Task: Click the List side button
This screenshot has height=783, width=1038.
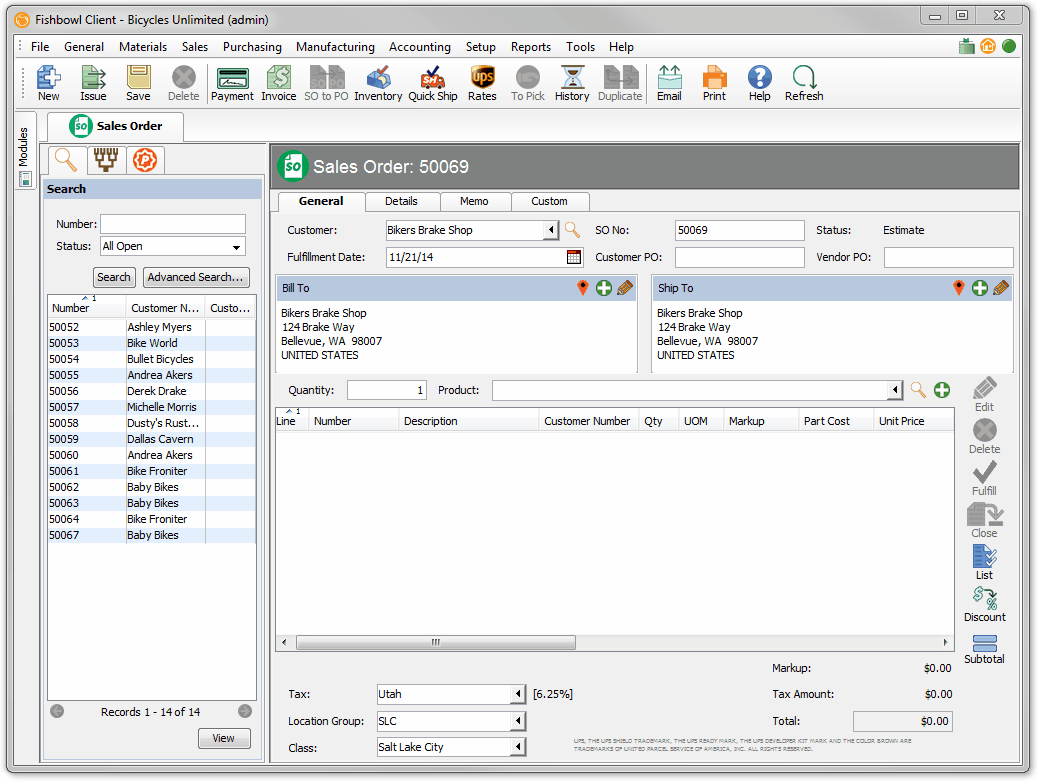Action: 984,563
